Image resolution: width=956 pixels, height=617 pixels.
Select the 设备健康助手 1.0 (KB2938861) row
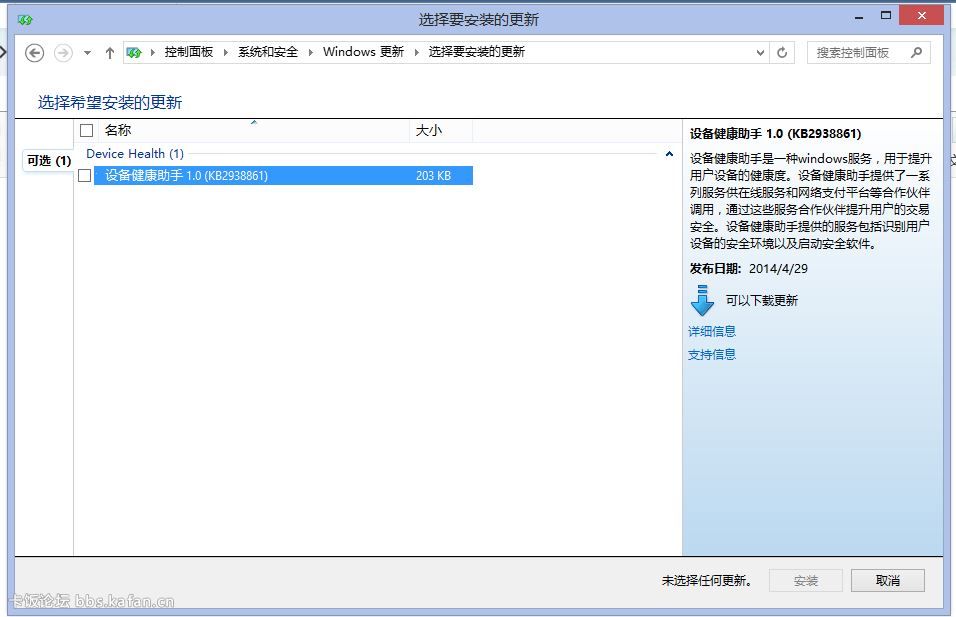[x=284, y=176]
